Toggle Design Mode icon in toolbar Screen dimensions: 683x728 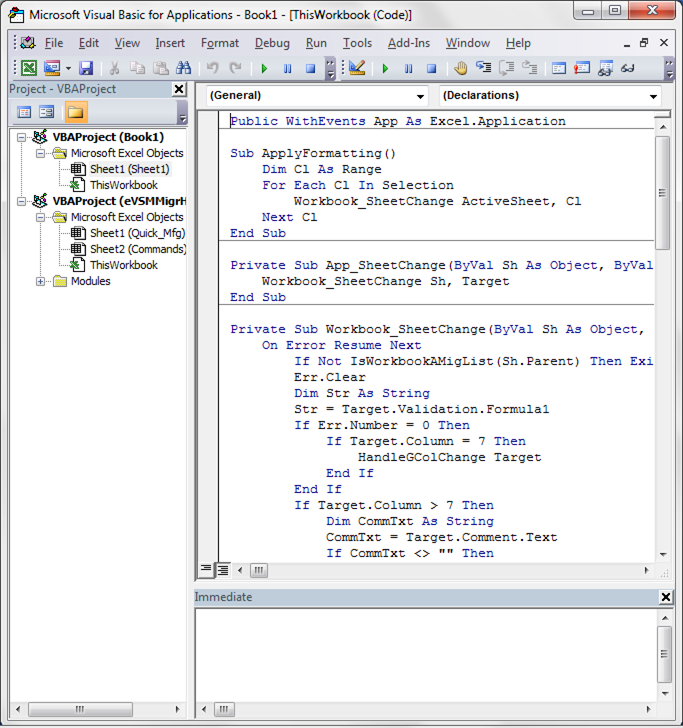click(357, 68)
